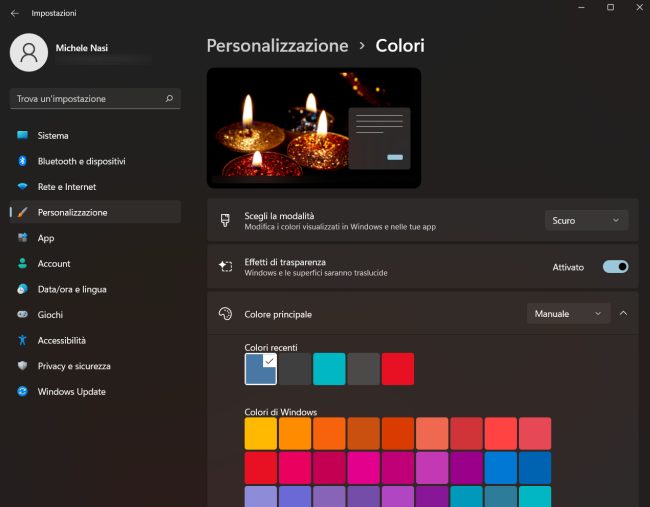Select the second gray recent color swatch
The width and height of the screenshot is (650, 507).
pyautogui.click(x=364, y=369)
